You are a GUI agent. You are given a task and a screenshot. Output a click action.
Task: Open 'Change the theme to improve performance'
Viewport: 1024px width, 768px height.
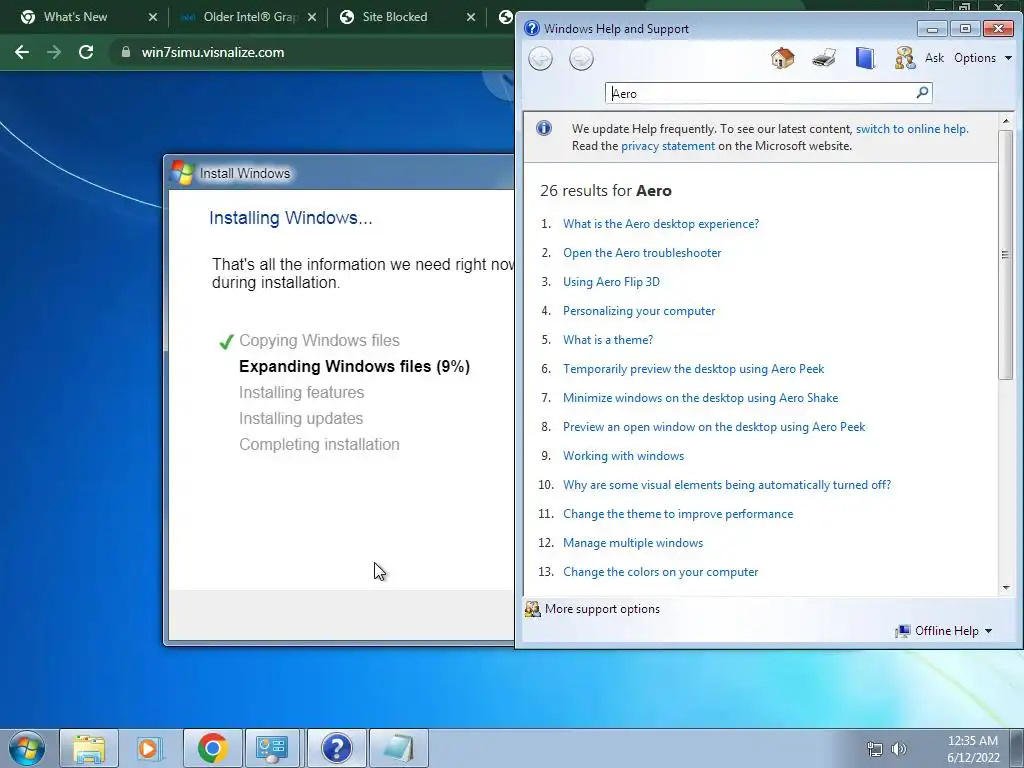coord(678,514)
